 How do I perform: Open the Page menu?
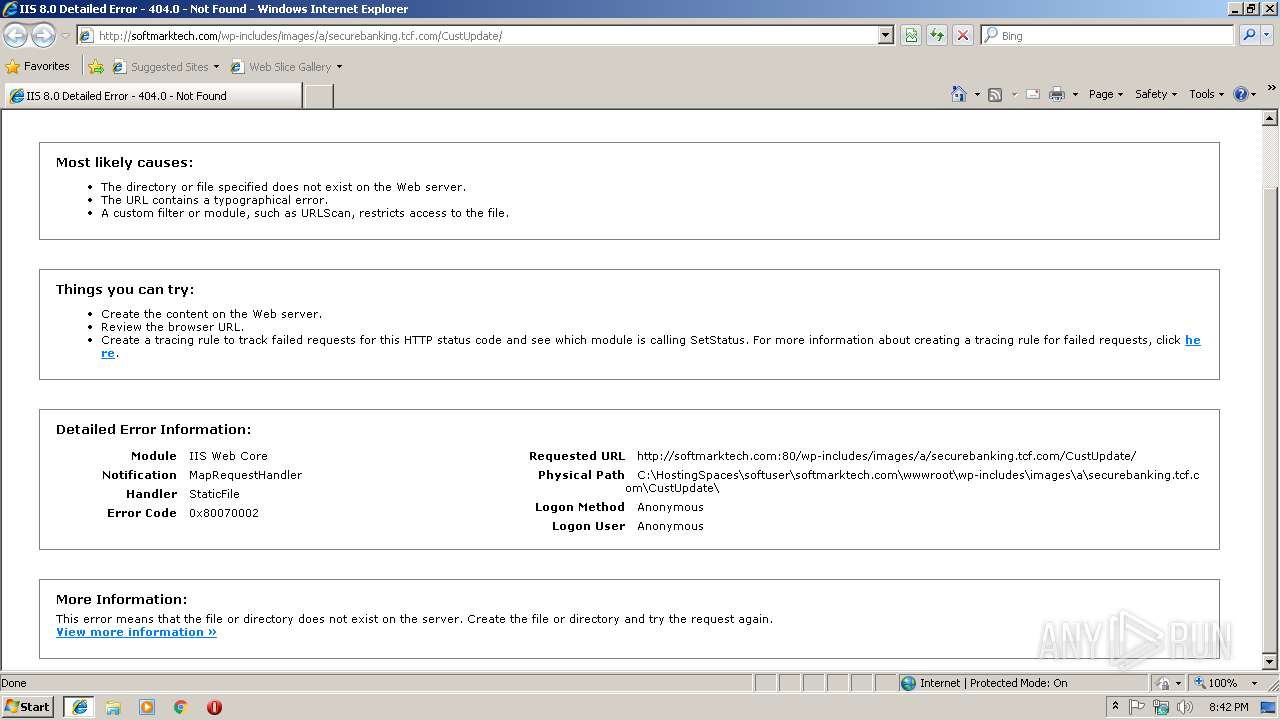pos(1105,94)
